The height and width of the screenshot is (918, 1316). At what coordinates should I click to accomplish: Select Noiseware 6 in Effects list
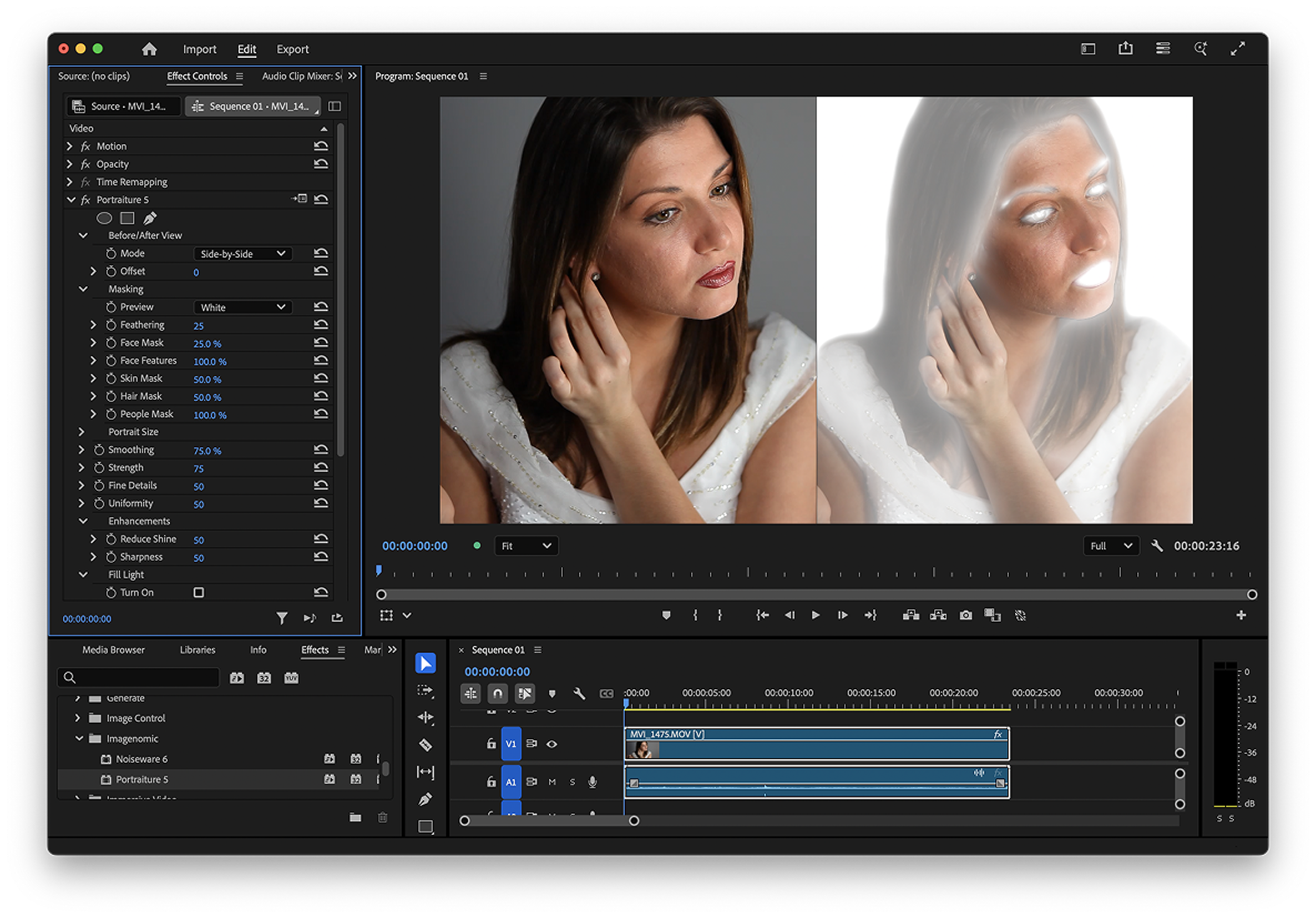coord(141,759)
